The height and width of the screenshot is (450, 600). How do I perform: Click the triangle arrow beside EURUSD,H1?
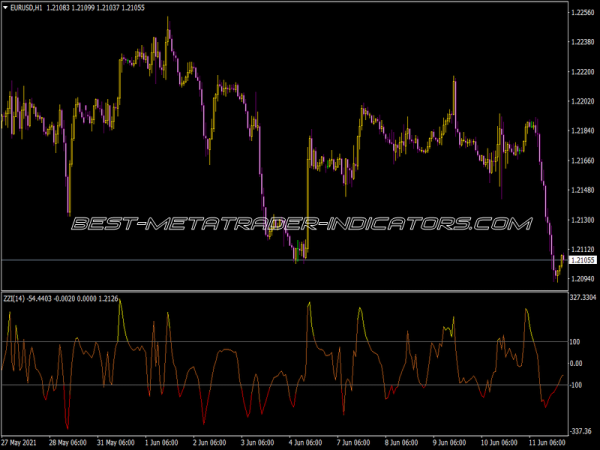(x=5, y=9)
